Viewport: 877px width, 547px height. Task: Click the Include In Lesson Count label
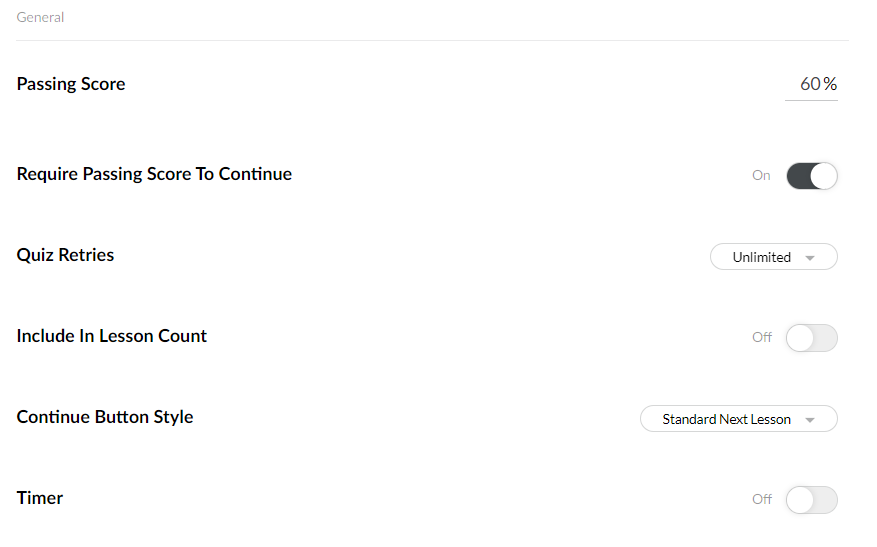(112, 336)
